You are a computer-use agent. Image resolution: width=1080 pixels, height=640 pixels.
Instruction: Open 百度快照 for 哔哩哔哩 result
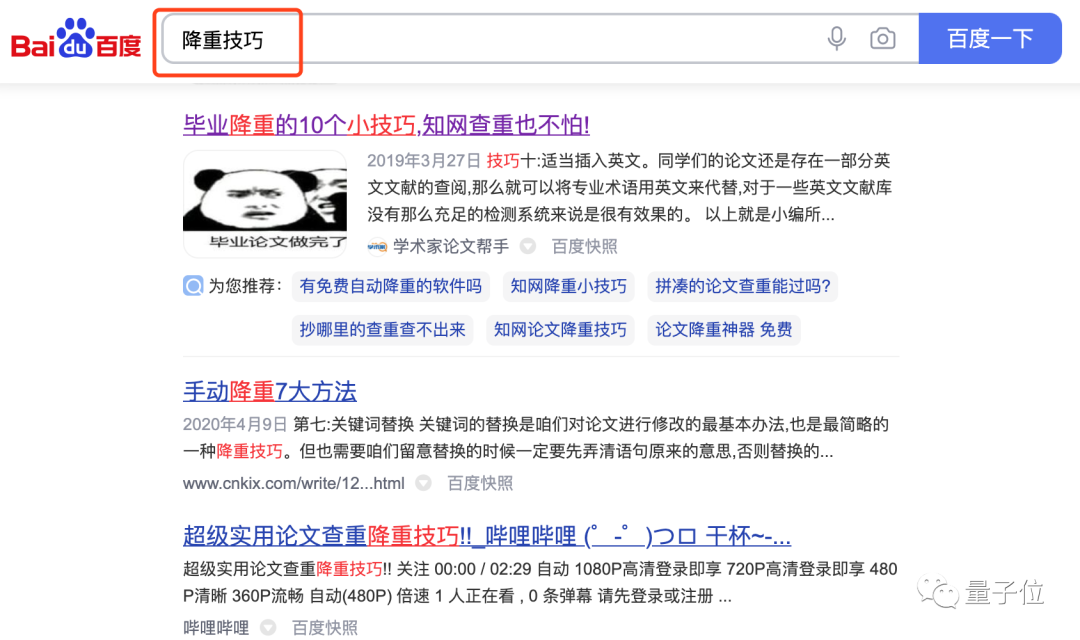(324, 628)
